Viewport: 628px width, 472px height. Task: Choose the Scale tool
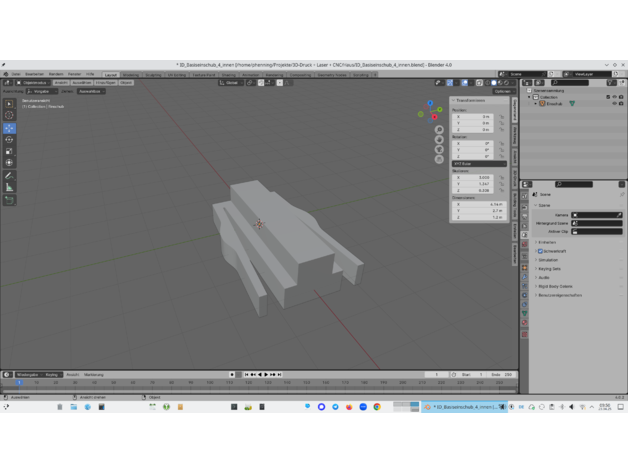10,151
